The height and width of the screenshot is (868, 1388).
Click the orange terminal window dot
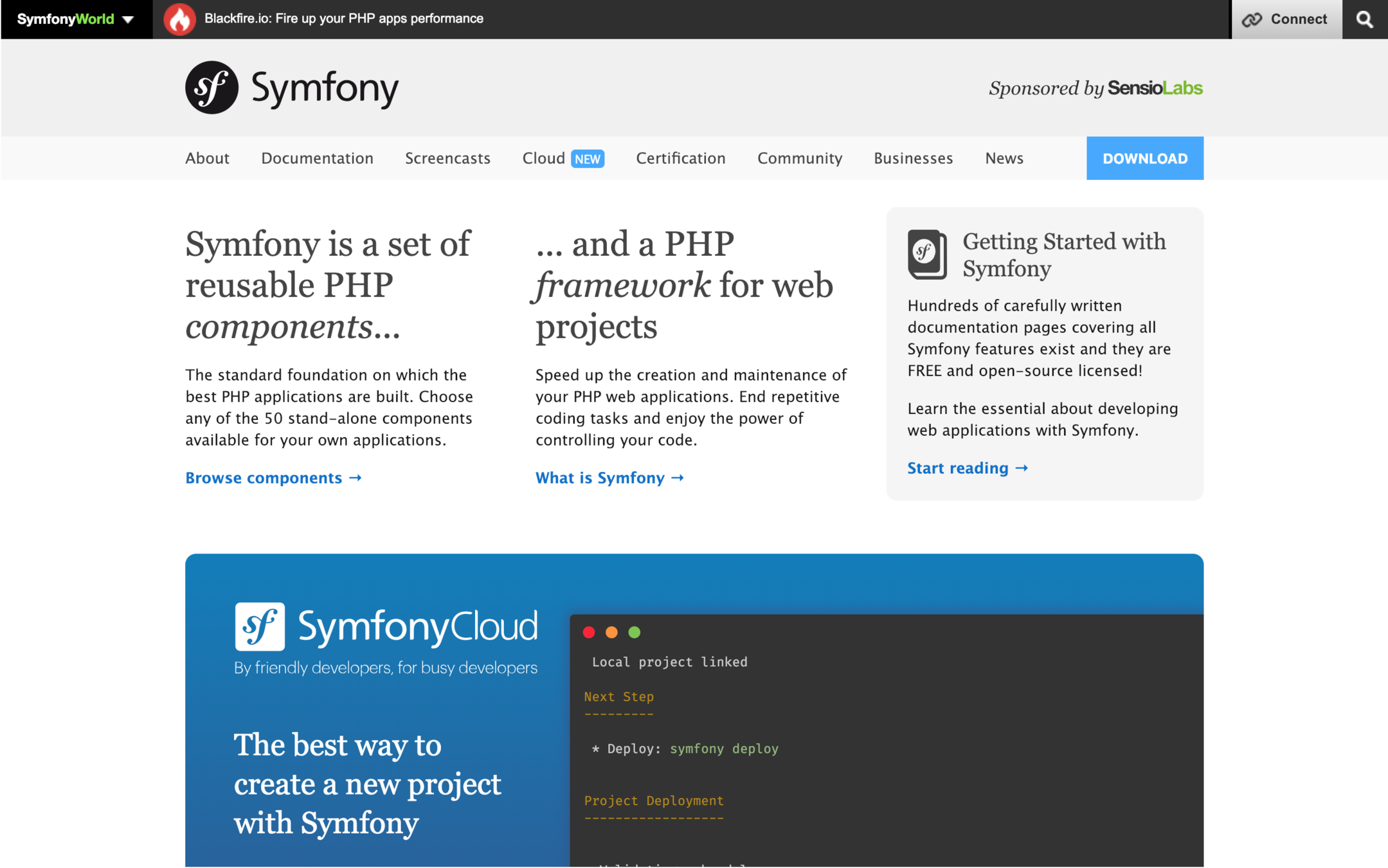(x=611, y=633)
